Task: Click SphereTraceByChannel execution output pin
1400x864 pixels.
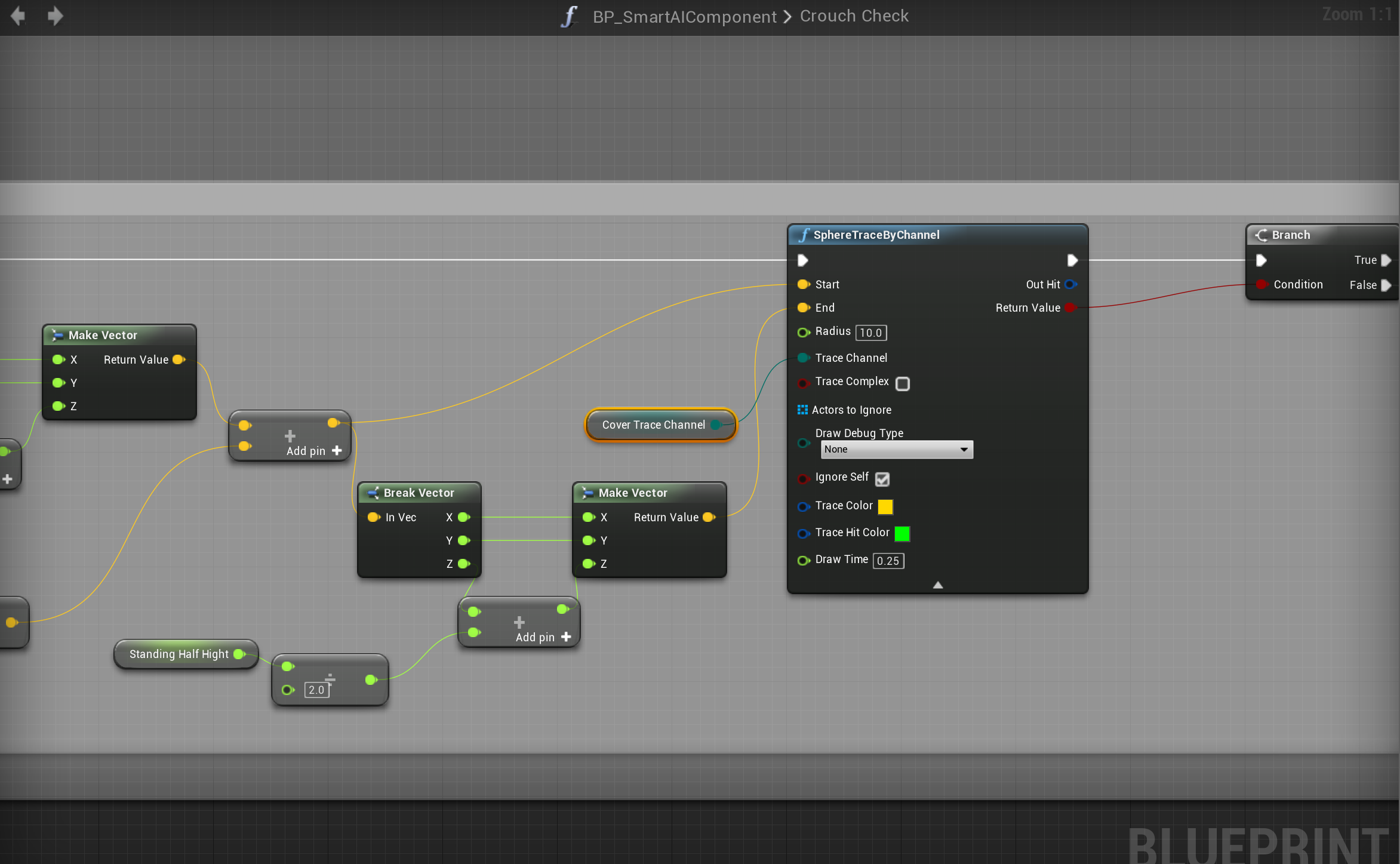Action: coord(1072,260)
